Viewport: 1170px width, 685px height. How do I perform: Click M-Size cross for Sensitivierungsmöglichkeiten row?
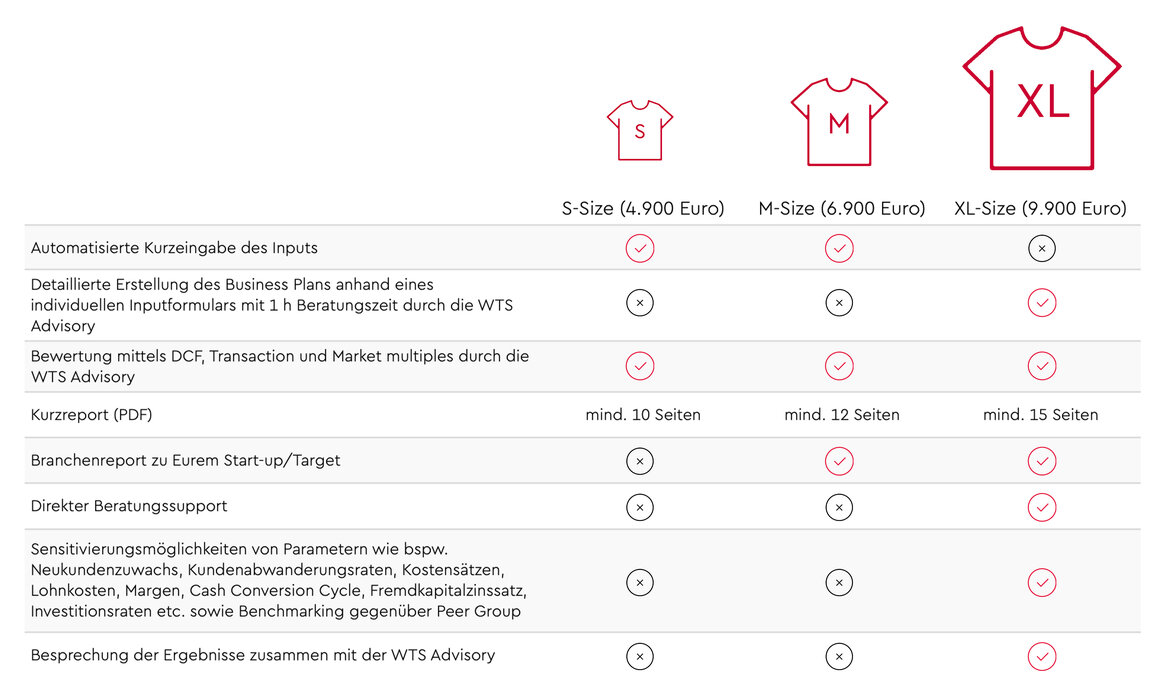[x=839, y=581]
